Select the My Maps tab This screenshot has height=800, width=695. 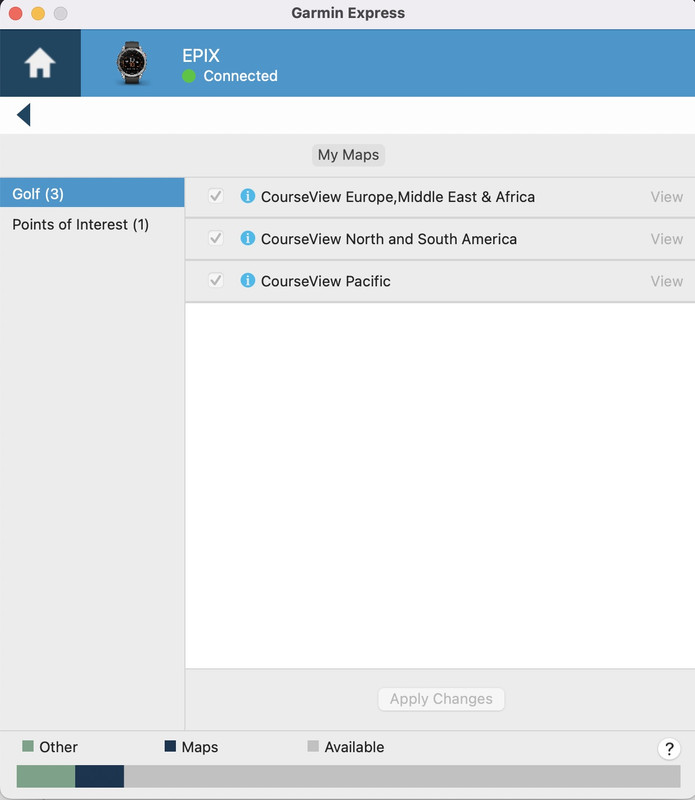pos(348,155)
